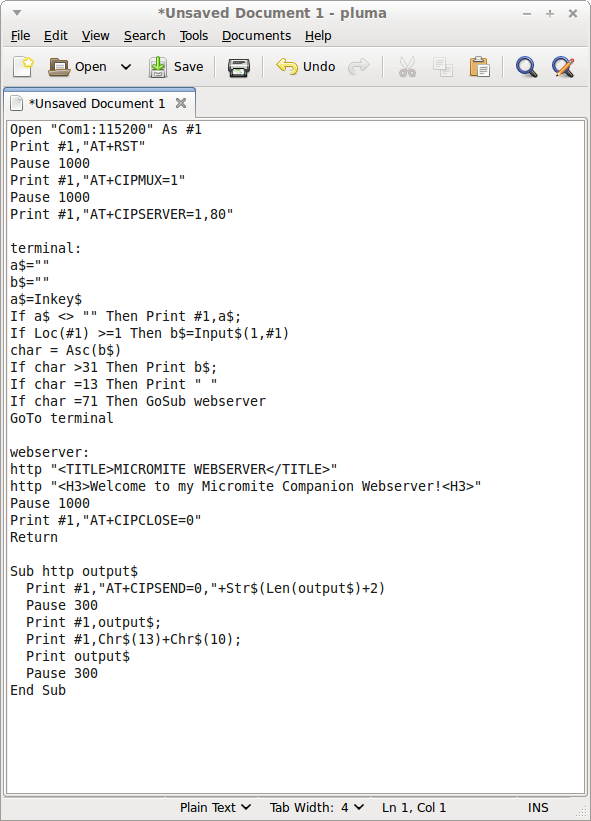
Task: Cut the selection with the scissors icon
Action: pos(407,67)
